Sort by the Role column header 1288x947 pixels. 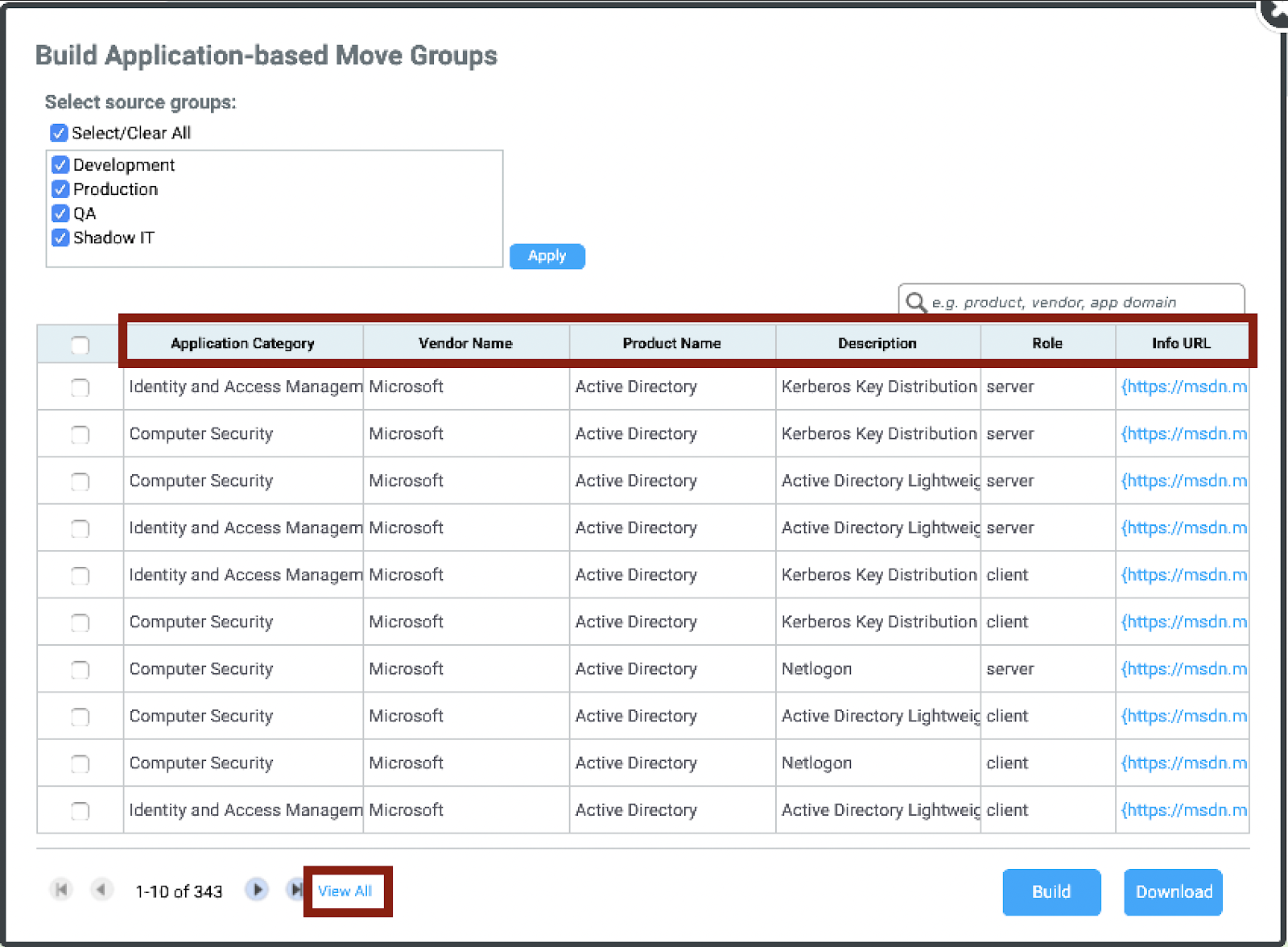pyautogui.click(x=1046, y=344)
